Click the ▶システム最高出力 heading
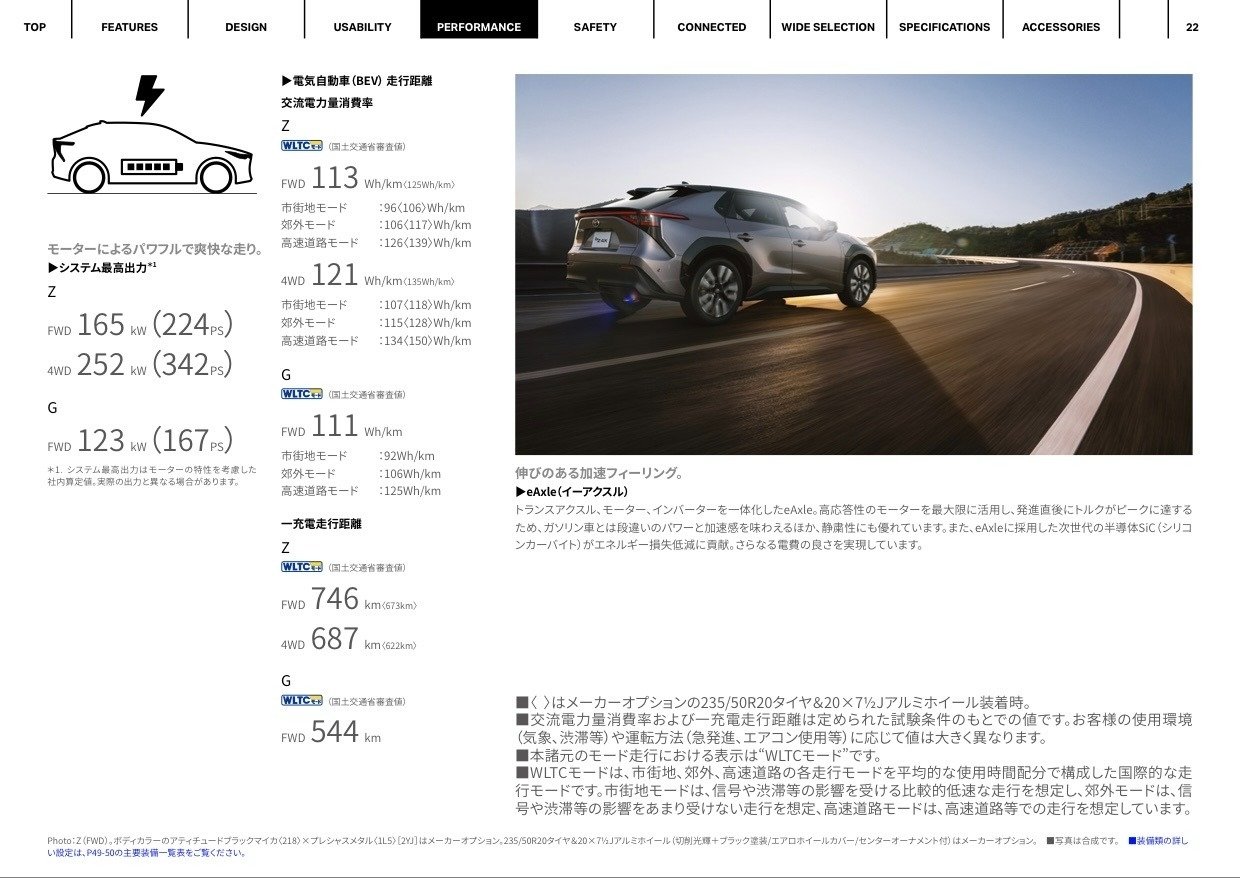1240x878 pixels. [x=102, y=268]
